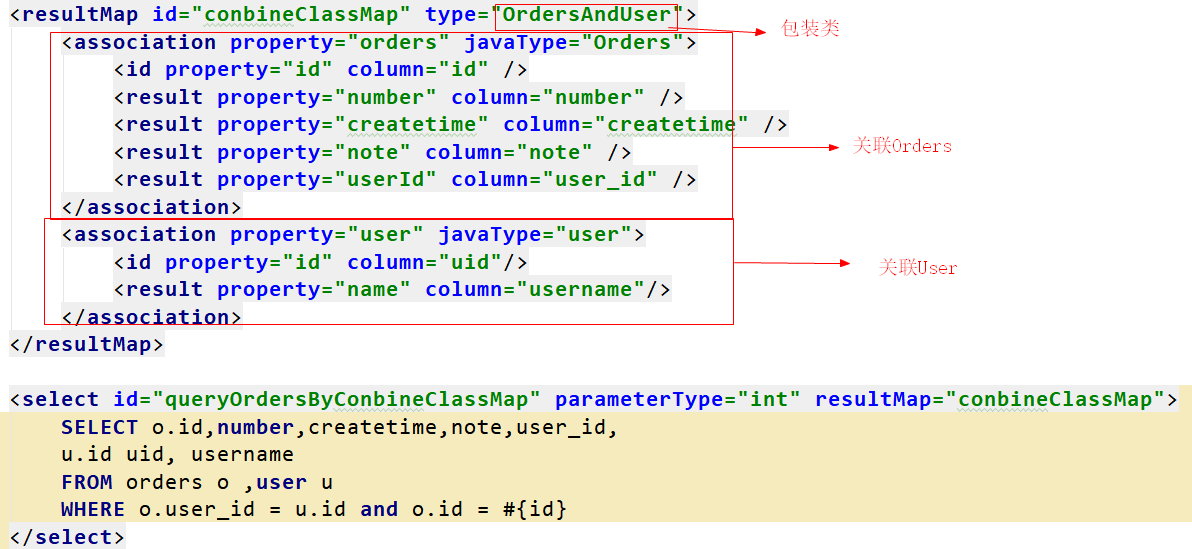The height and width of the screenshot is (549, 1192).
Task: Click the red 包装类 annotation label
Action: pos(810,29)
